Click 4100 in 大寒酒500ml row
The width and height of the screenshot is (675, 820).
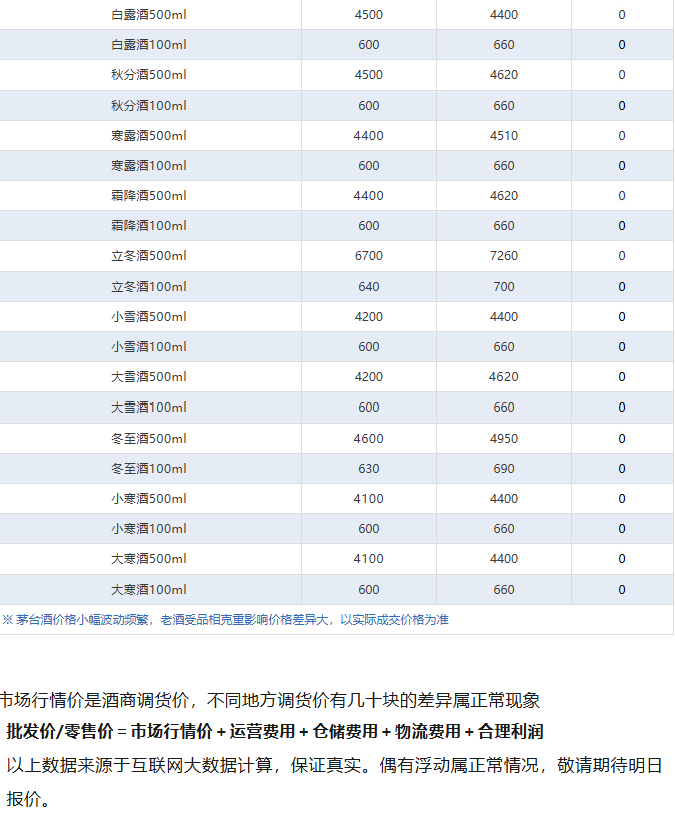[x=369, y=559]
